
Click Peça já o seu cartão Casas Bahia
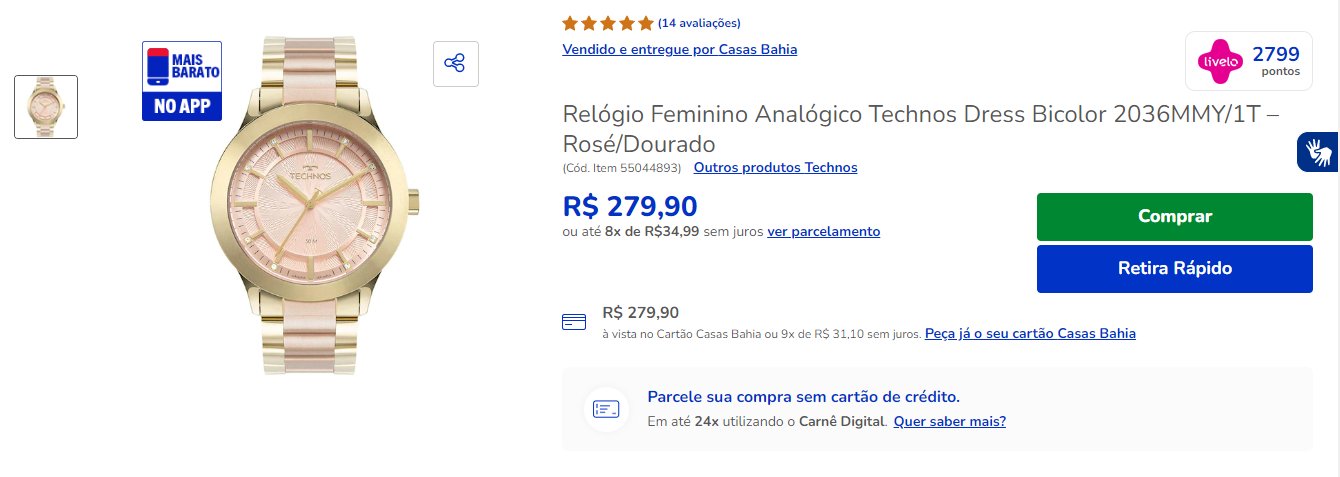(x=1030, y=333)
